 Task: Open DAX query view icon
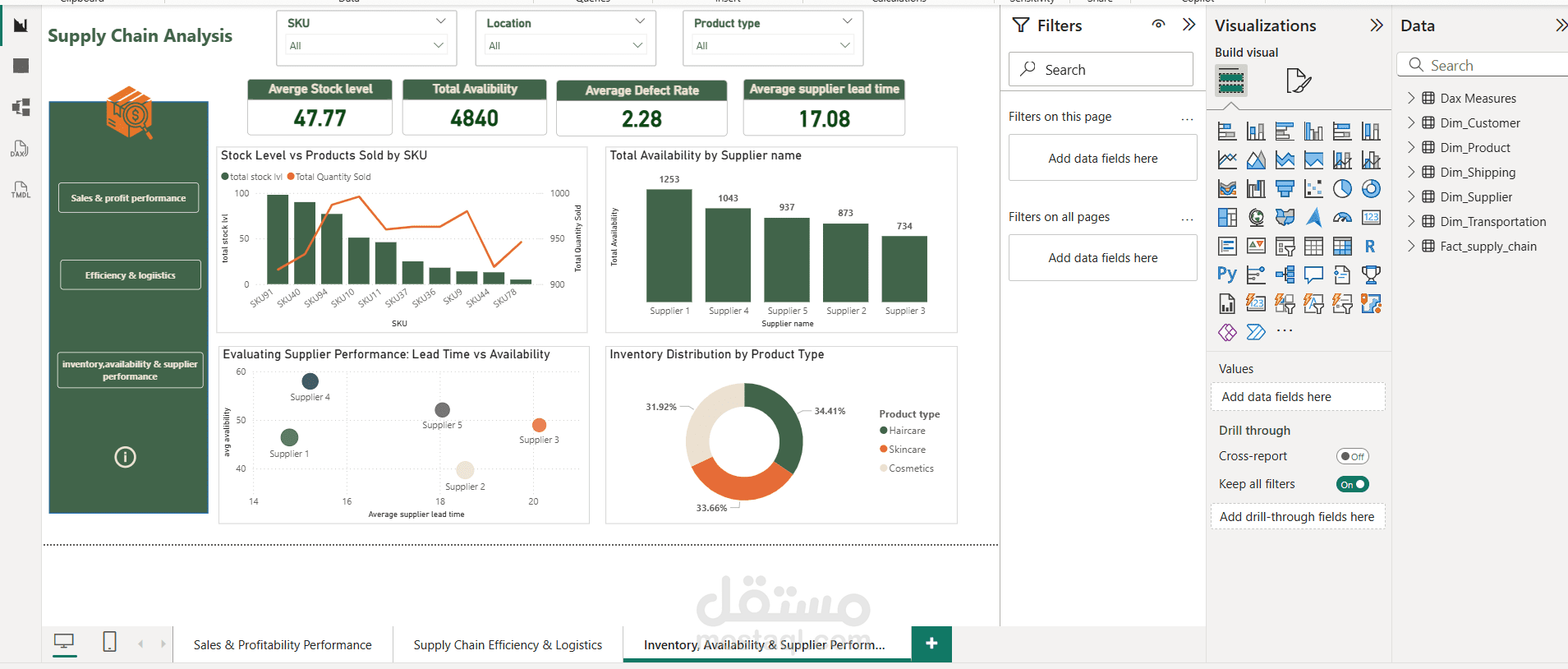click(x=21, y=149)
